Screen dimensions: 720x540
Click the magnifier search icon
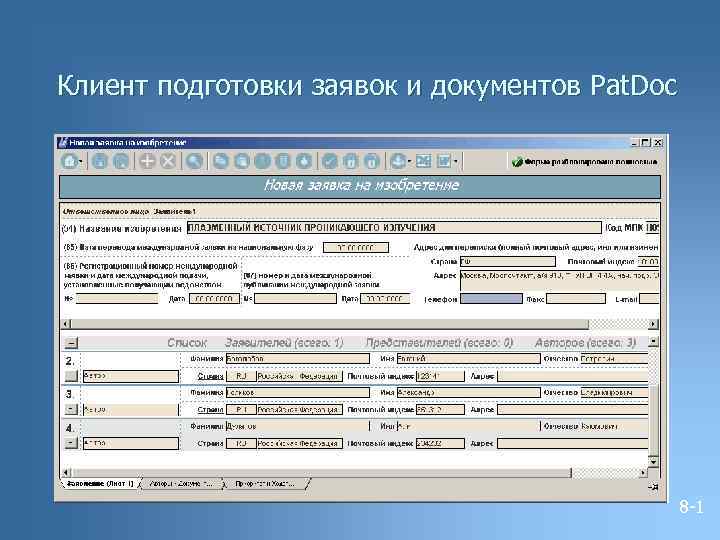194,162
